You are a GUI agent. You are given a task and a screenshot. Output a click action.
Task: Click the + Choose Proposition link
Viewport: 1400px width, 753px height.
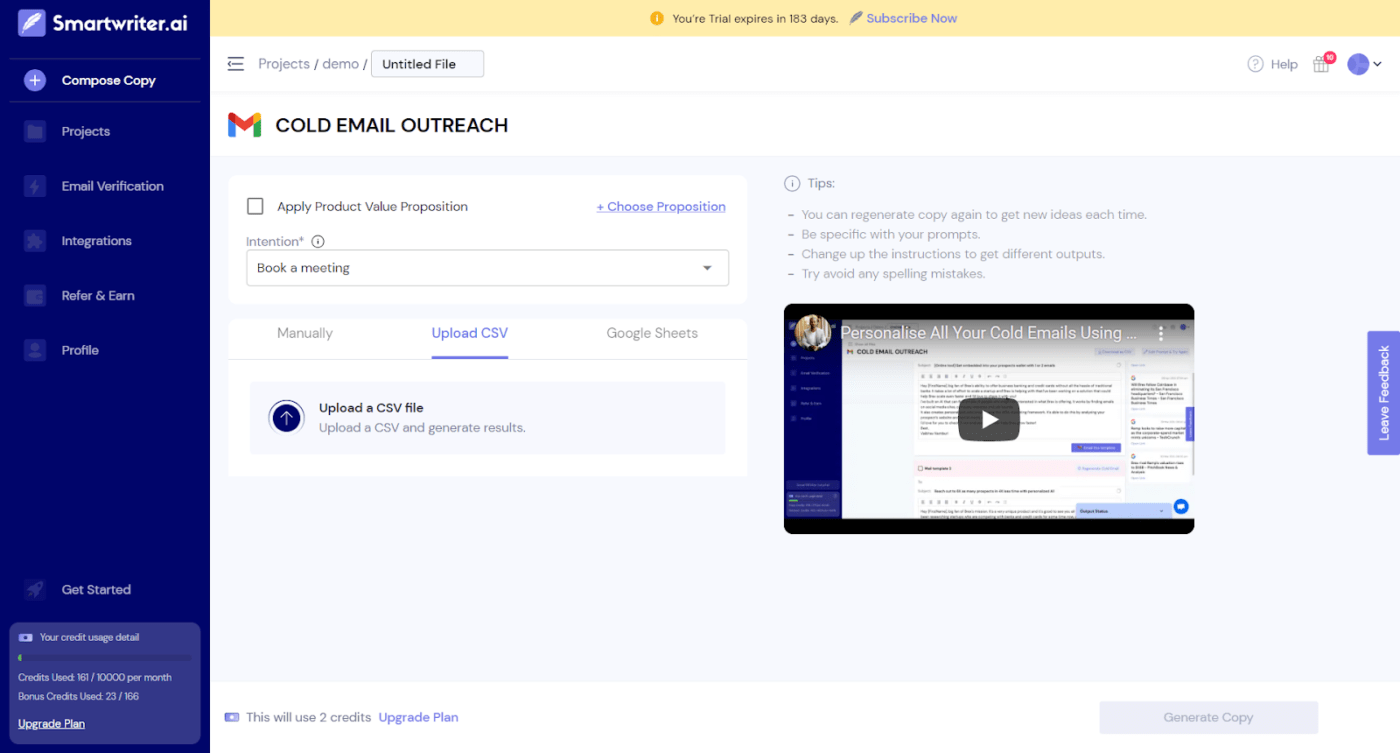click(661, 206)
